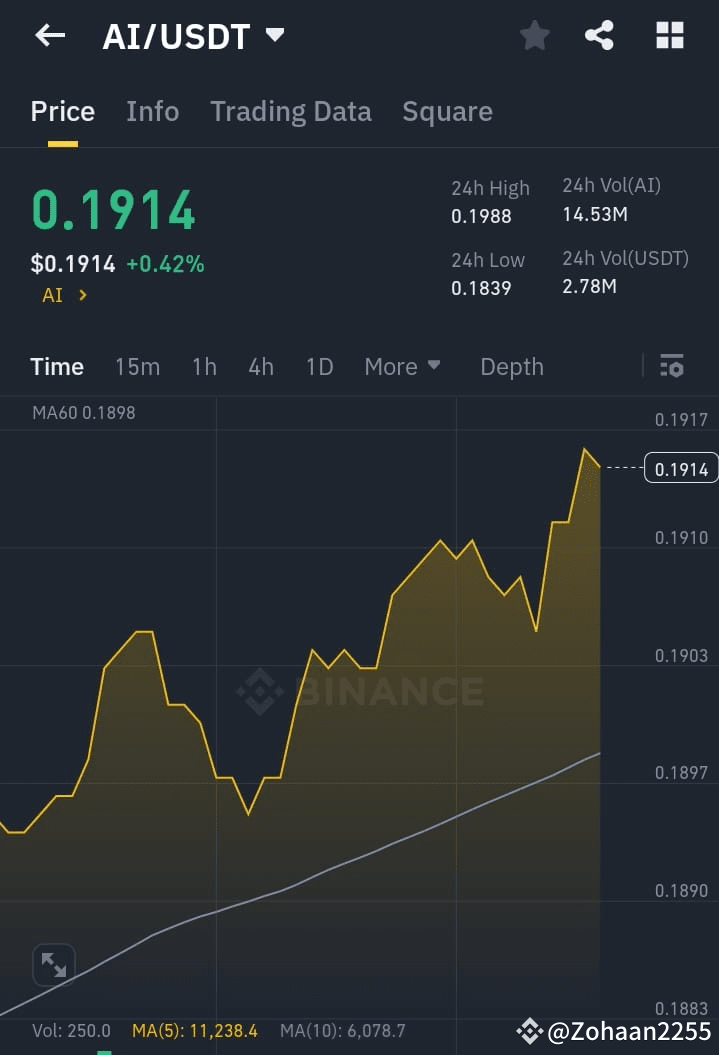Expand chart to fullscreen mode
Screen dimensions: 719x1055
click(x=54, y=964)
